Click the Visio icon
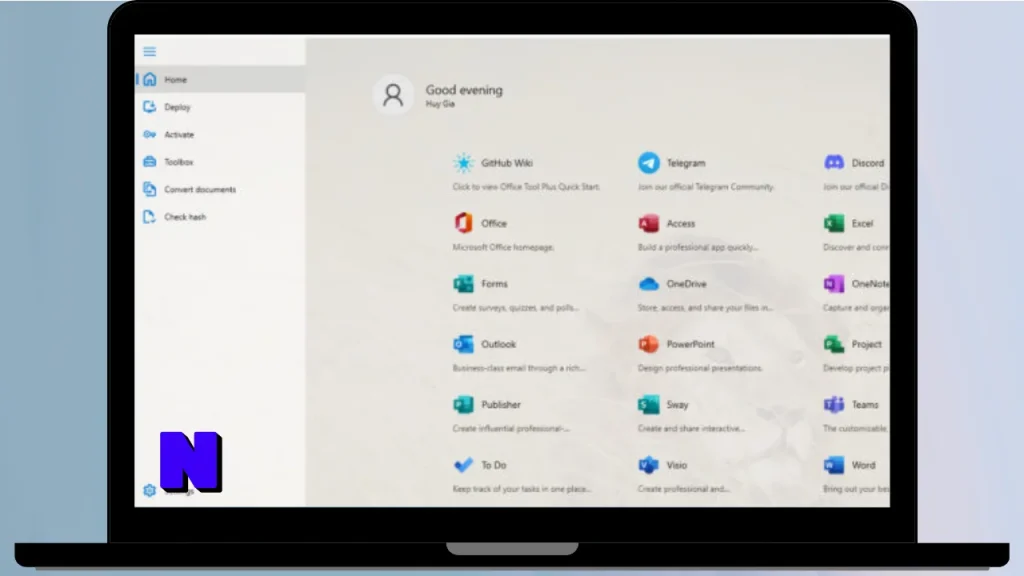This screenshot has width=1024, height=576. click(648, 464)
